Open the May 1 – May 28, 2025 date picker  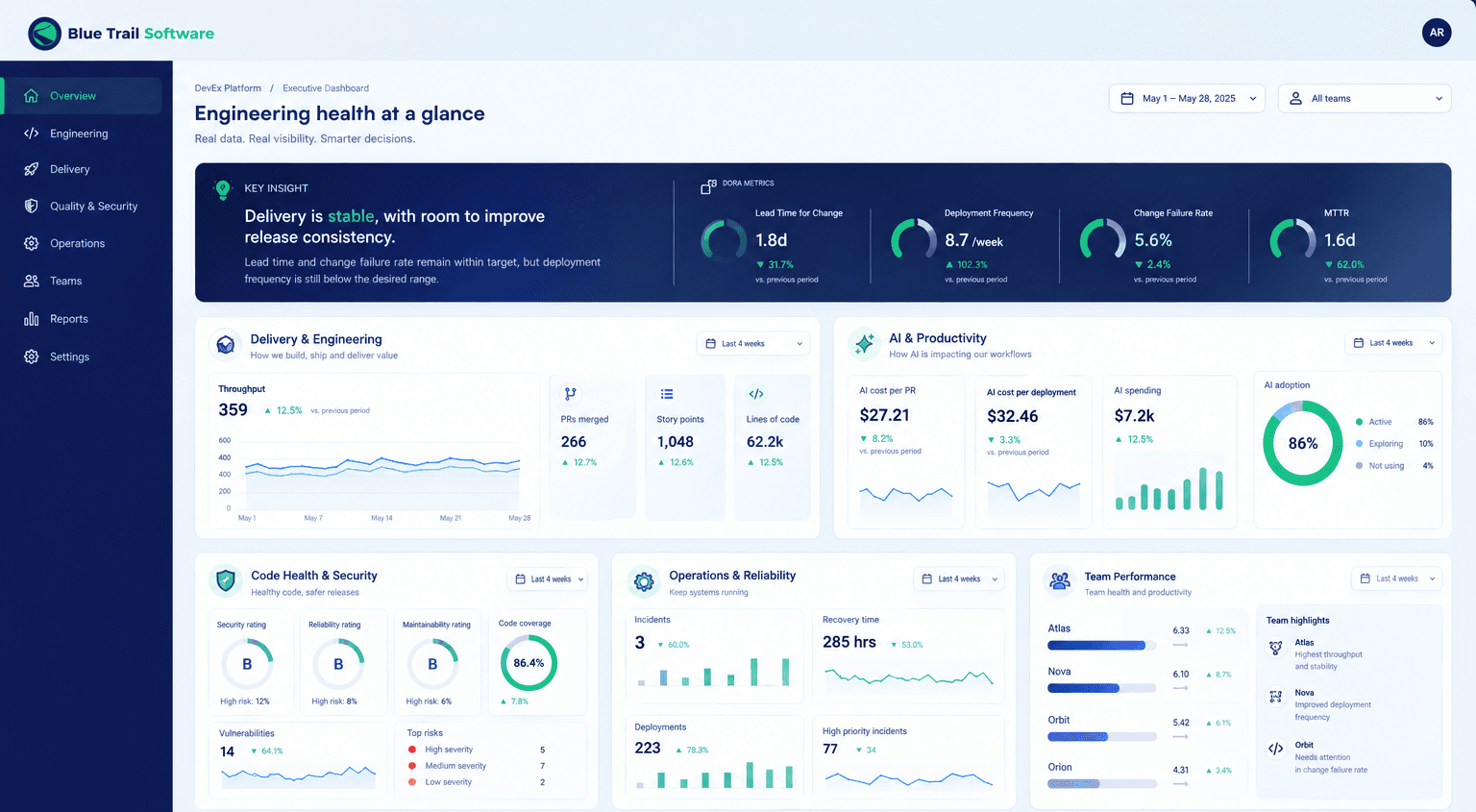pyautogui.click(x=1187, y=98)
